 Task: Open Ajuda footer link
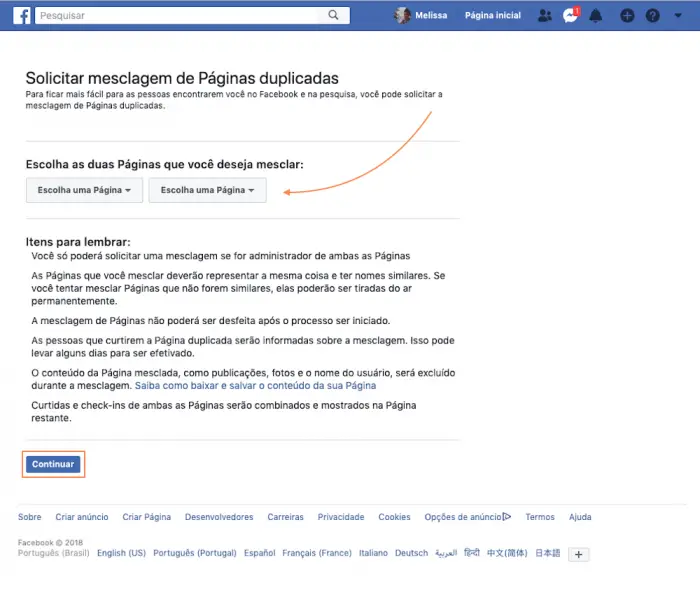[580, 517]
